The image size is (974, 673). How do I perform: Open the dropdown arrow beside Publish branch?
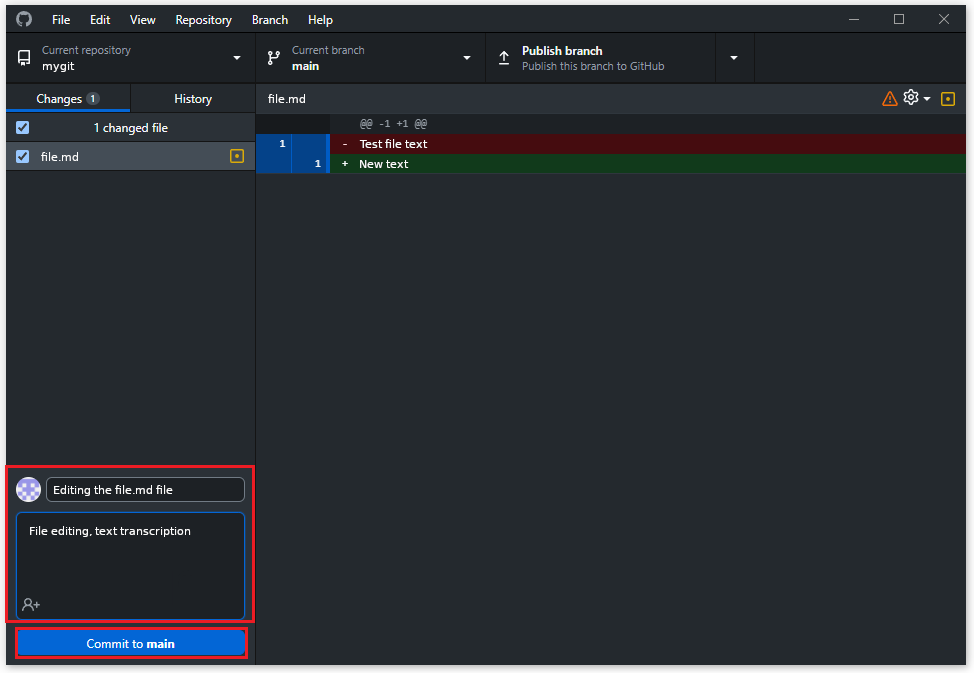point(734,58)
